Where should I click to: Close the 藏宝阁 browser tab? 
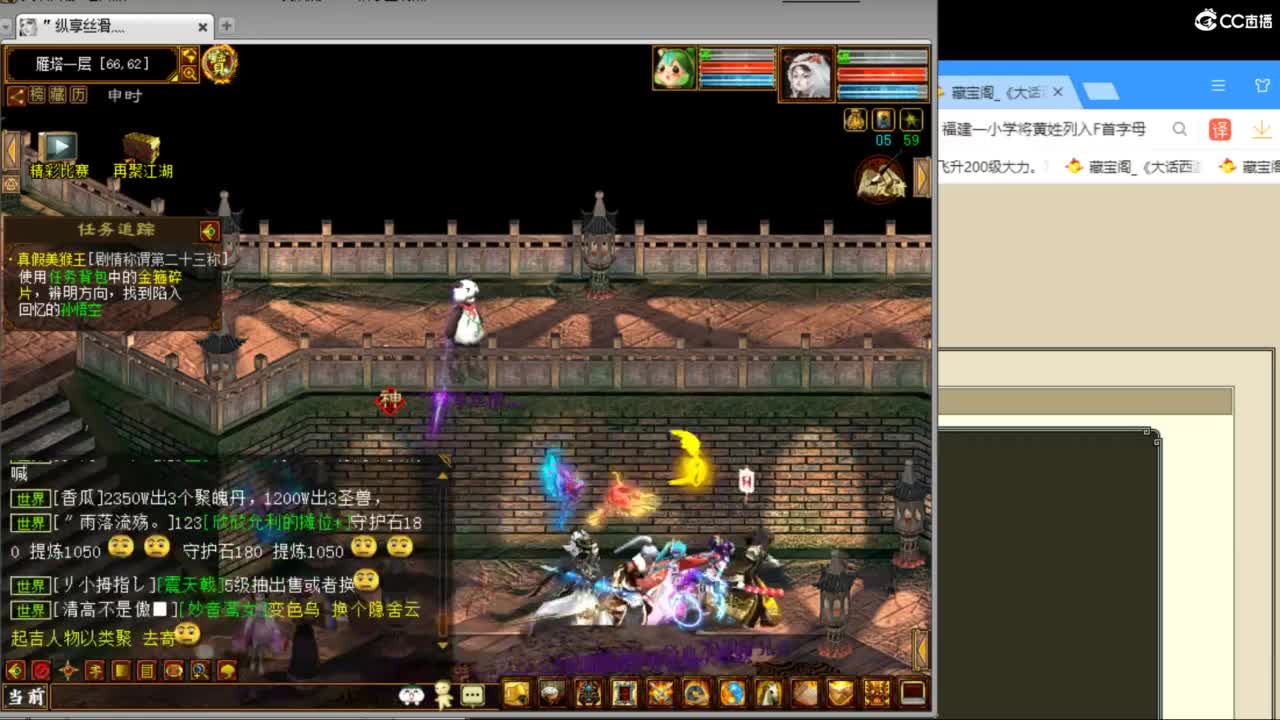pyautogui.click(x=1058, y=92)
